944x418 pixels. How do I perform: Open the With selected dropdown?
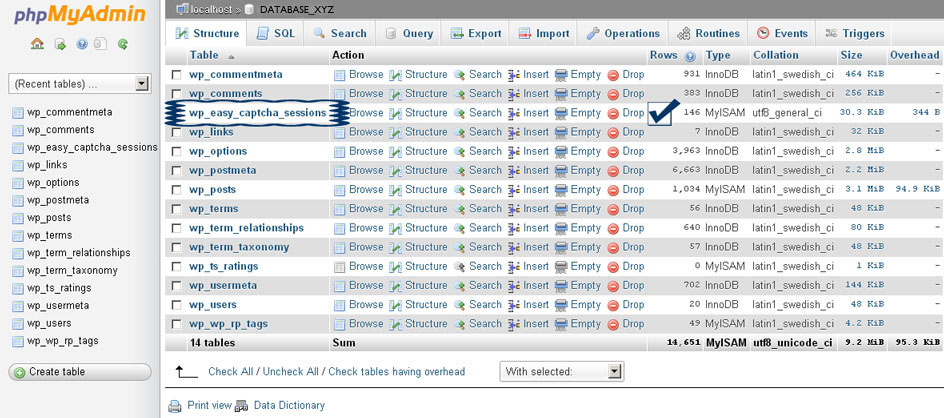pyautogui.click(x=562, y=372)
